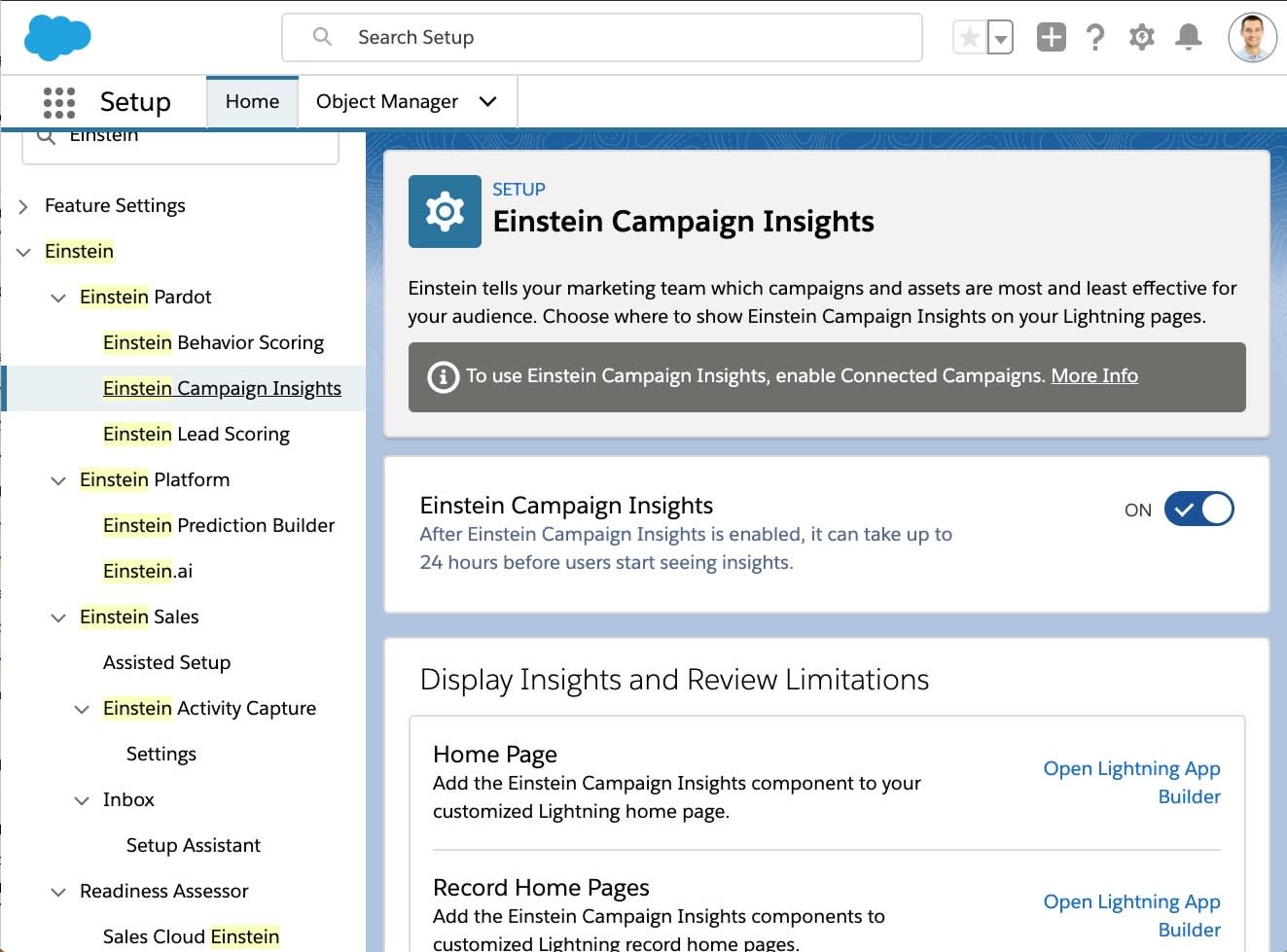This screenshot has width=1287, height=952.
Task: Click the Einstein Platform label
Action: tap(155, 479)
